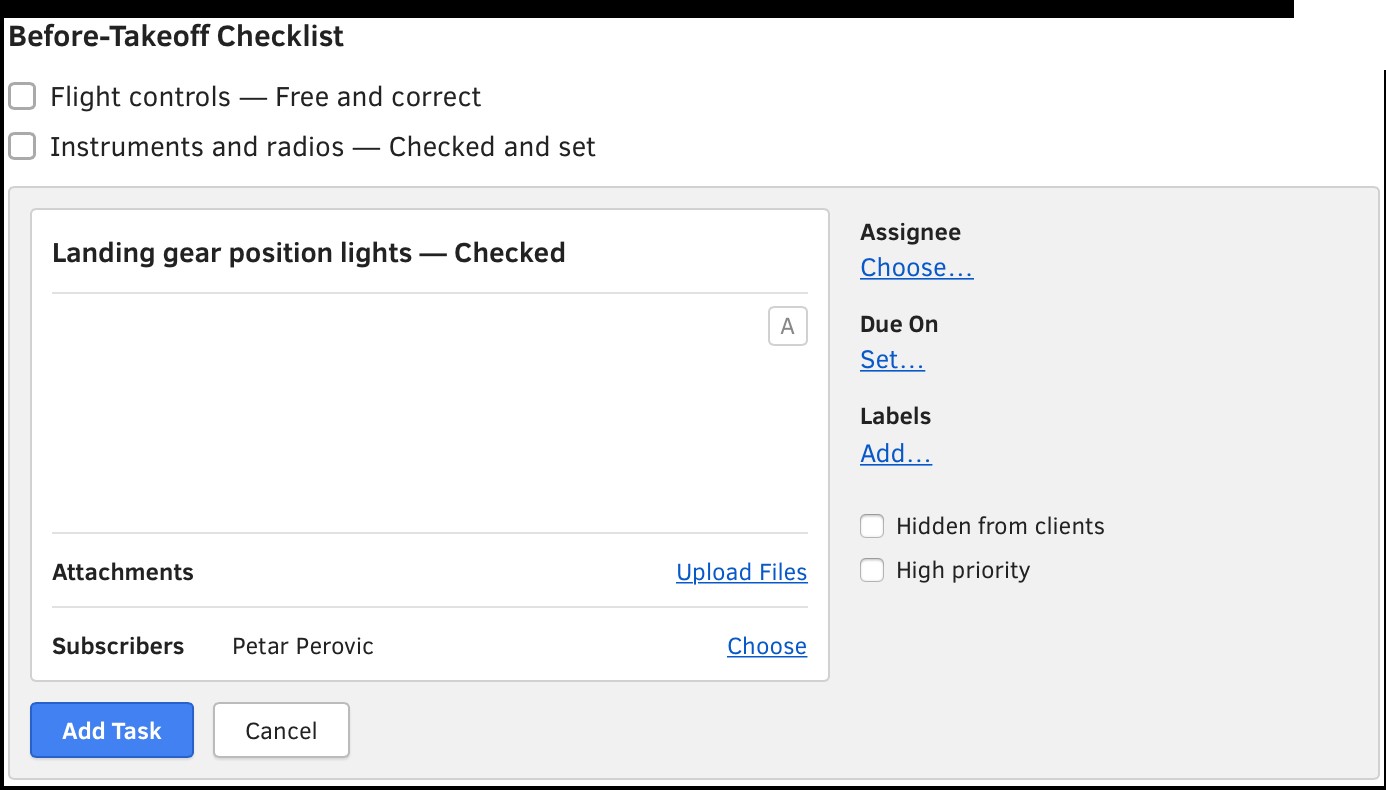
Task: Open the Due On Set… date picker
Action: pyautogui.click(x=892, y=360)
